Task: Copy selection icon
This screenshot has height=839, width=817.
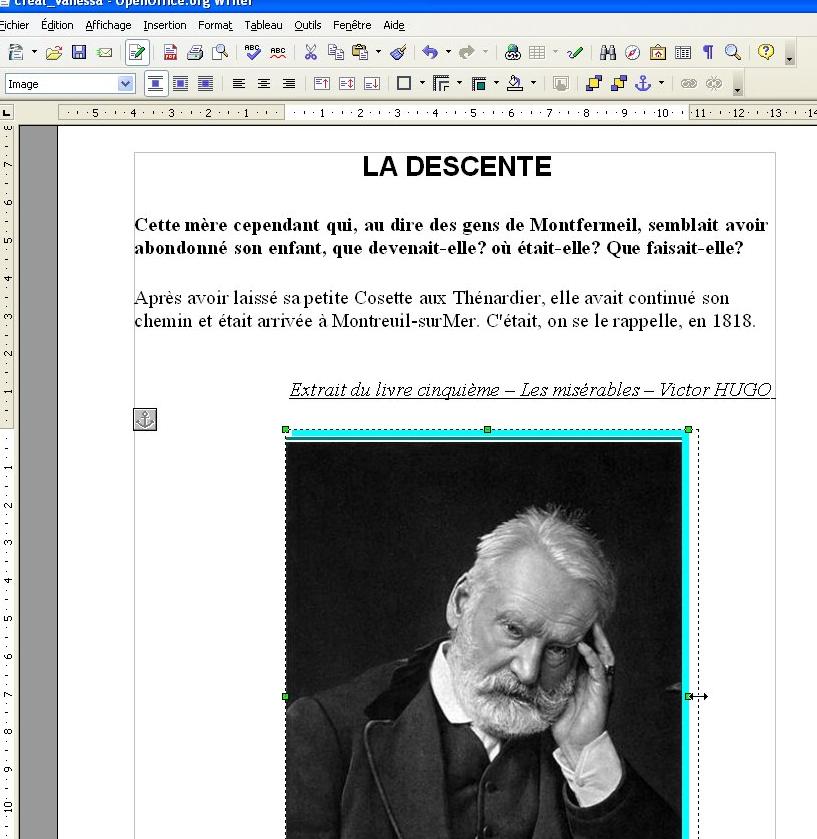Action: [335, 52]
